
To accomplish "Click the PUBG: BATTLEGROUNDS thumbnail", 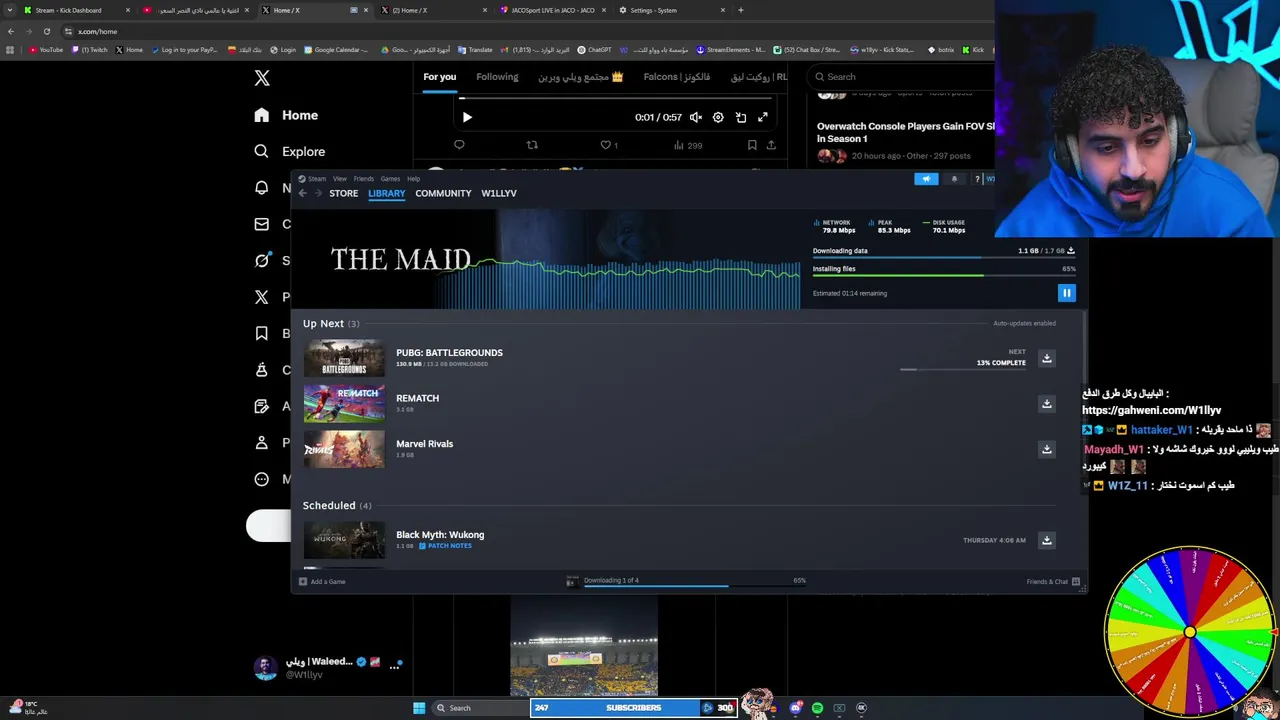I will point(344,358).
